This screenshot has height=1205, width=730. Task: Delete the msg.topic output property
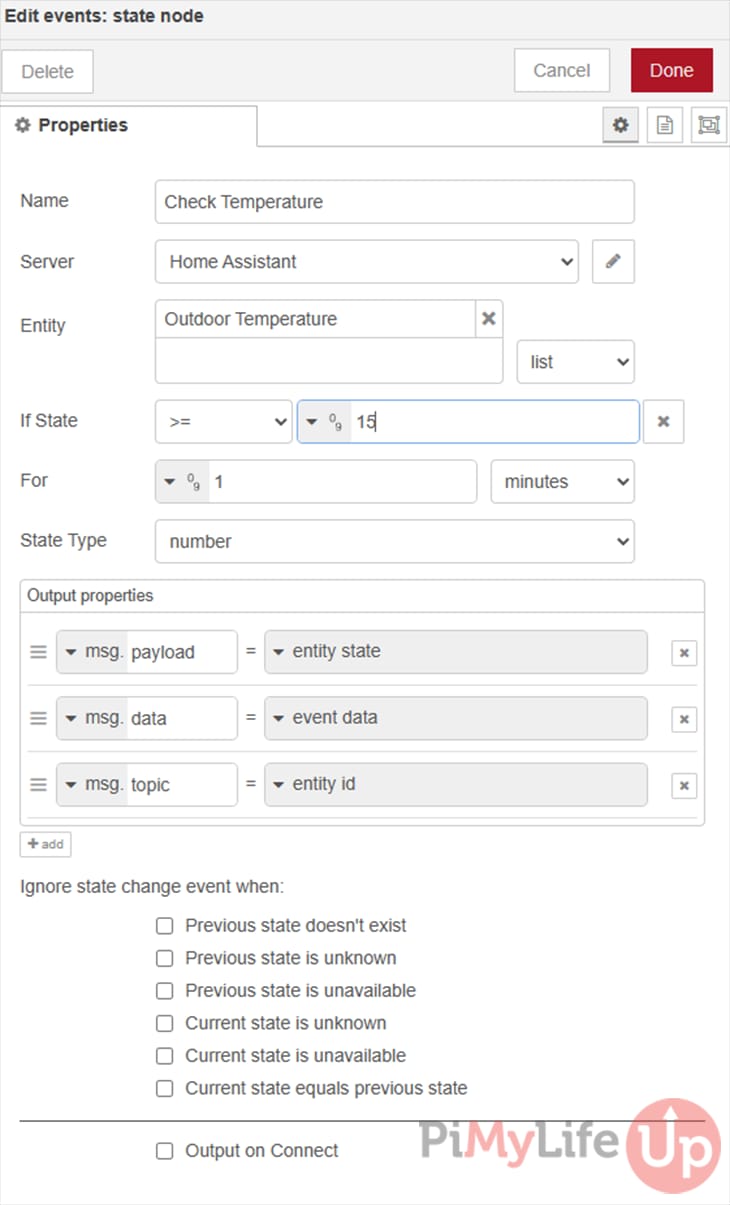coord(684,786)
